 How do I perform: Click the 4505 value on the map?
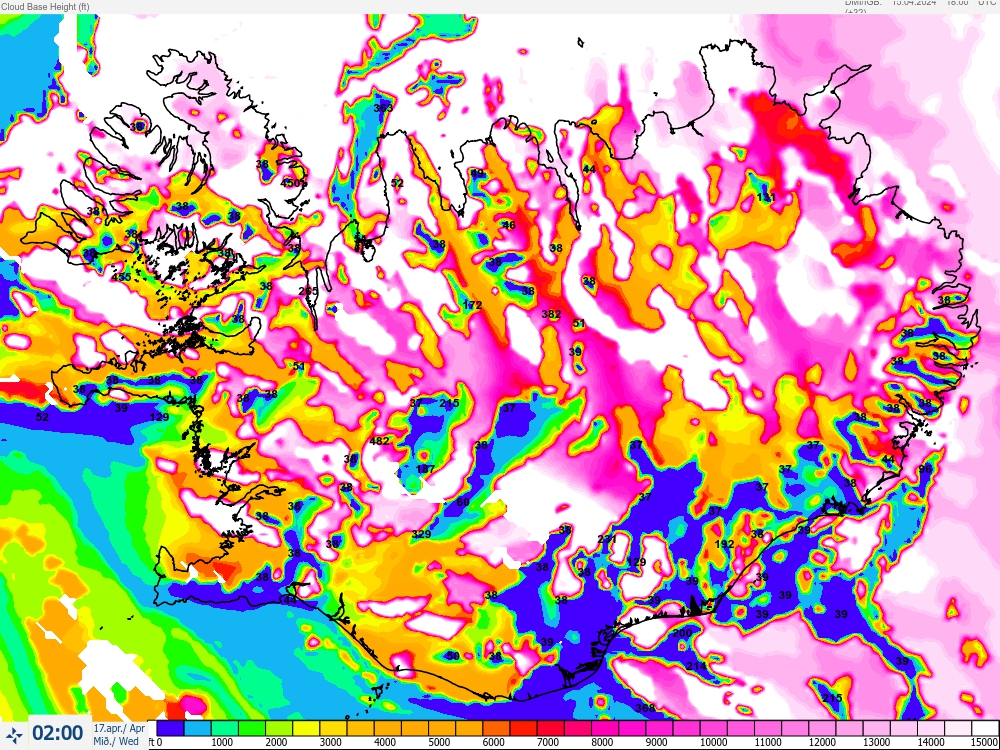(294, 182)
